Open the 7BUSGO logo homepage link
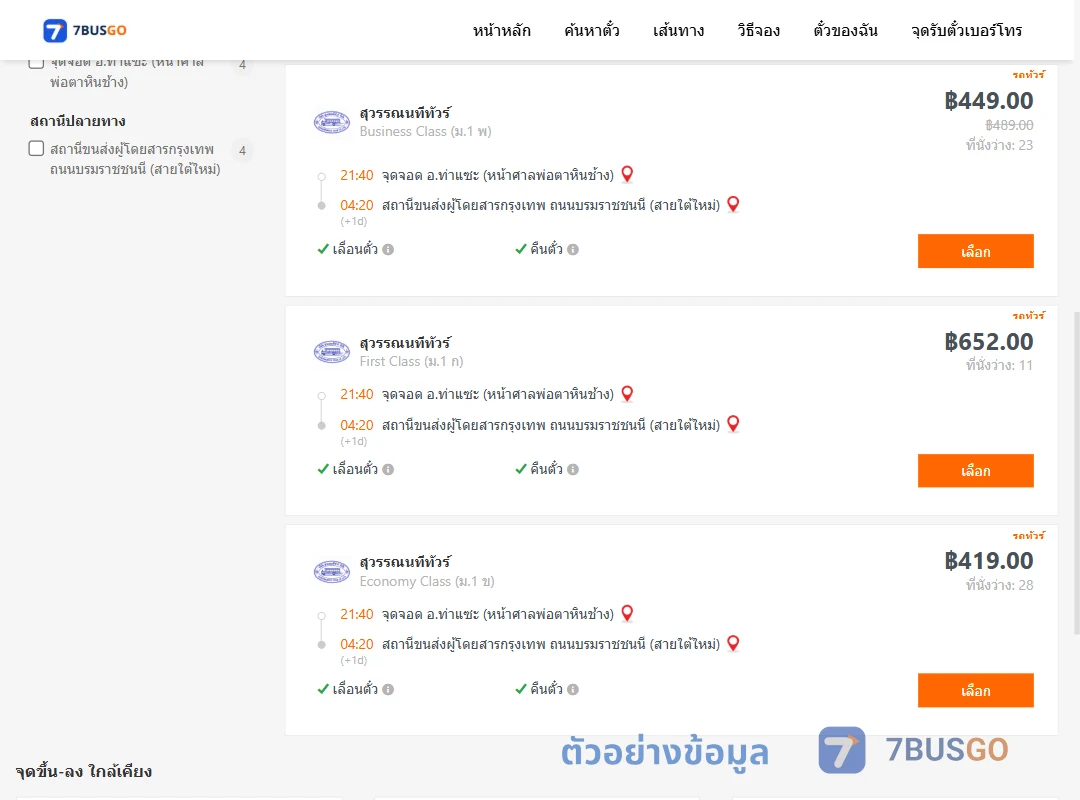The image size is (1080, 800). [85, 30]
